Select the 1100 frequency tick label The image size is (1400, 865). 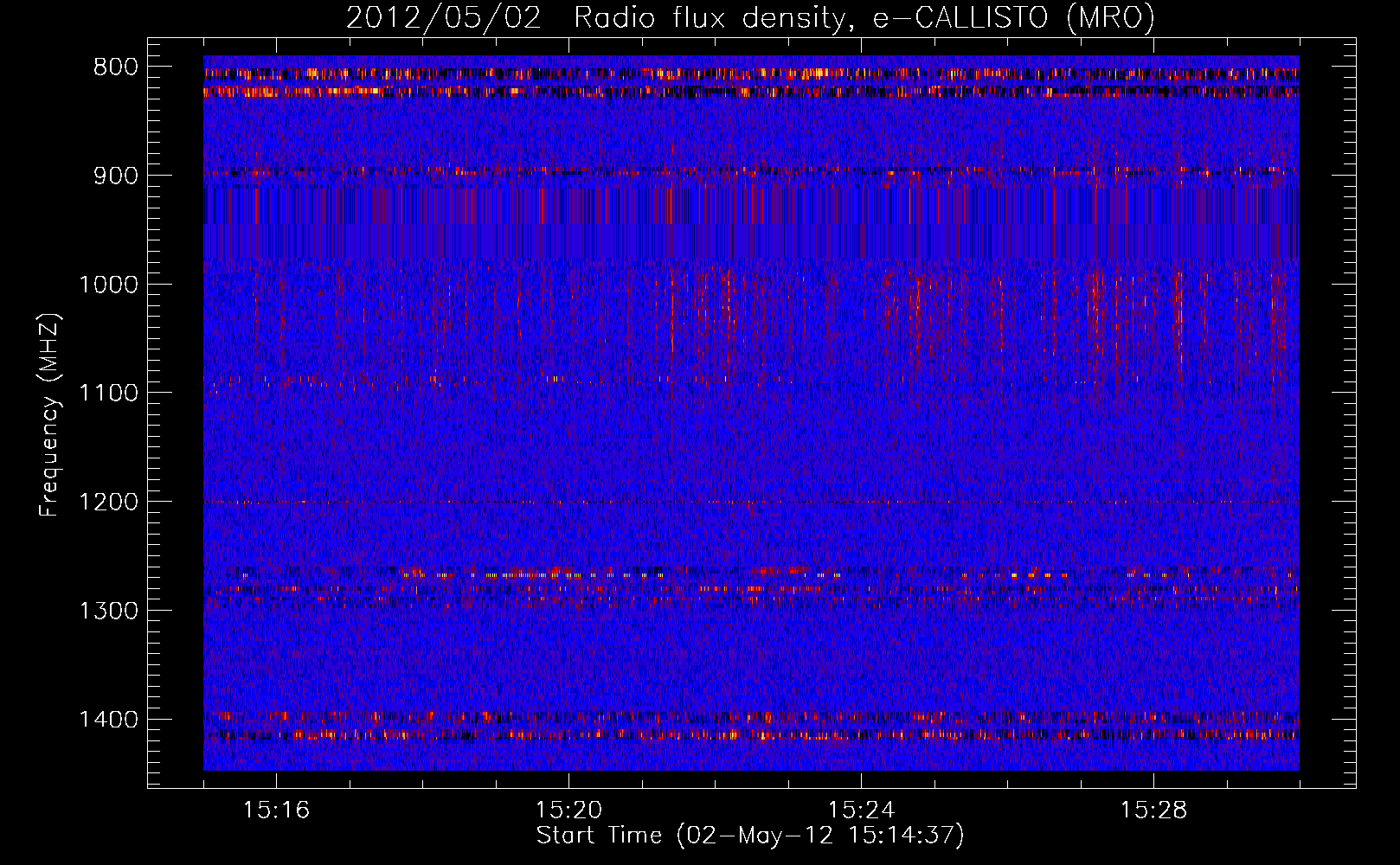tap(108, 393)
